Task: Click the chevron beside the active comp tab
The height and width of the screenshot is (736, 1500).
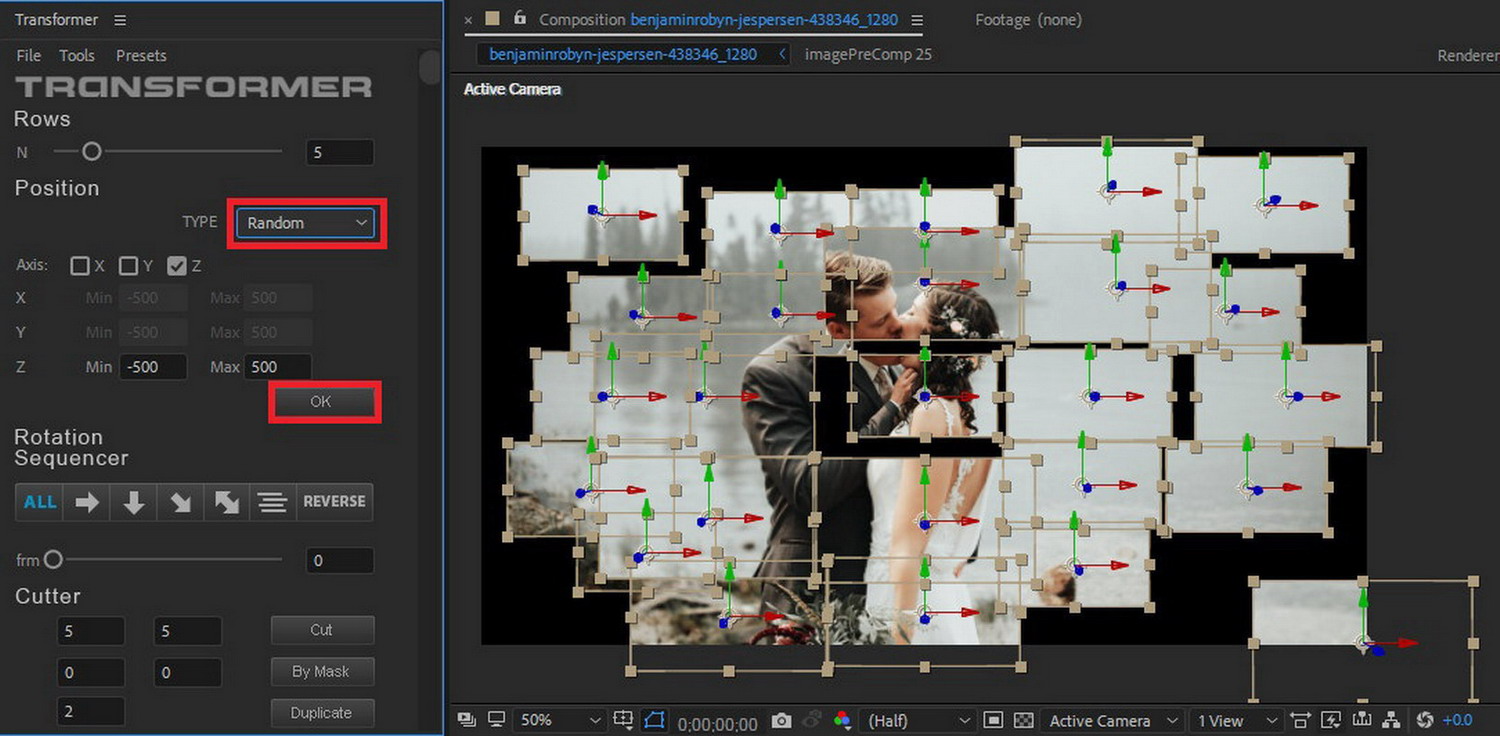Action: click(x=782, y=54)
